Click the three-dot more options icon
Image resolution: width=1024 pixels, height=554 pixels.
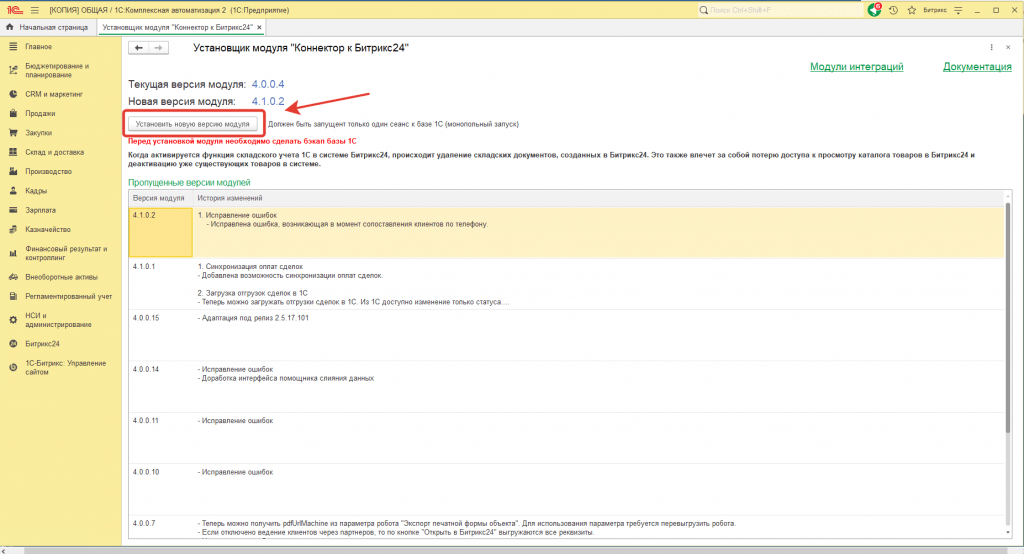(991, 48)
